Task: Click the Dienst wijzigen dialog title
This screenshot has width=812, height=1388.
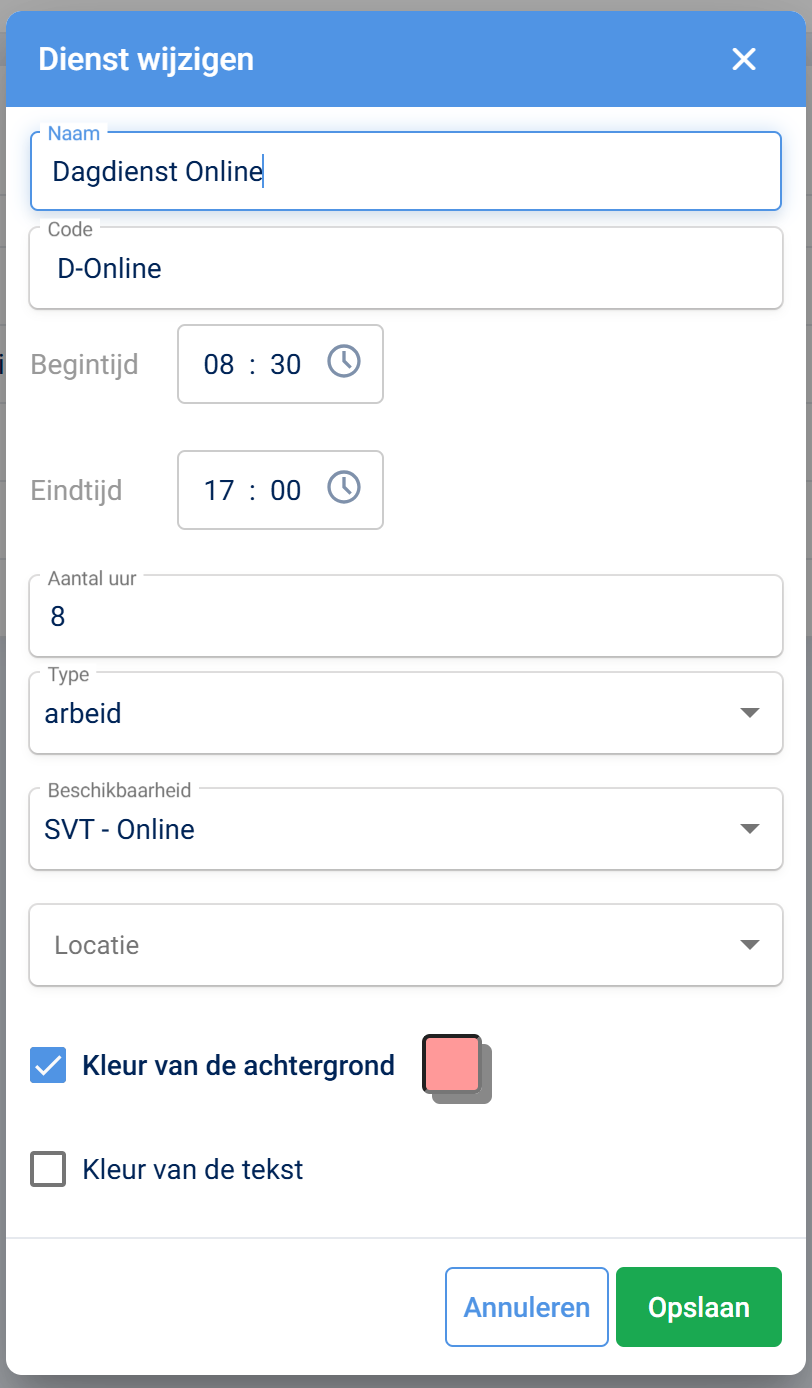Action: click(146, 59)
